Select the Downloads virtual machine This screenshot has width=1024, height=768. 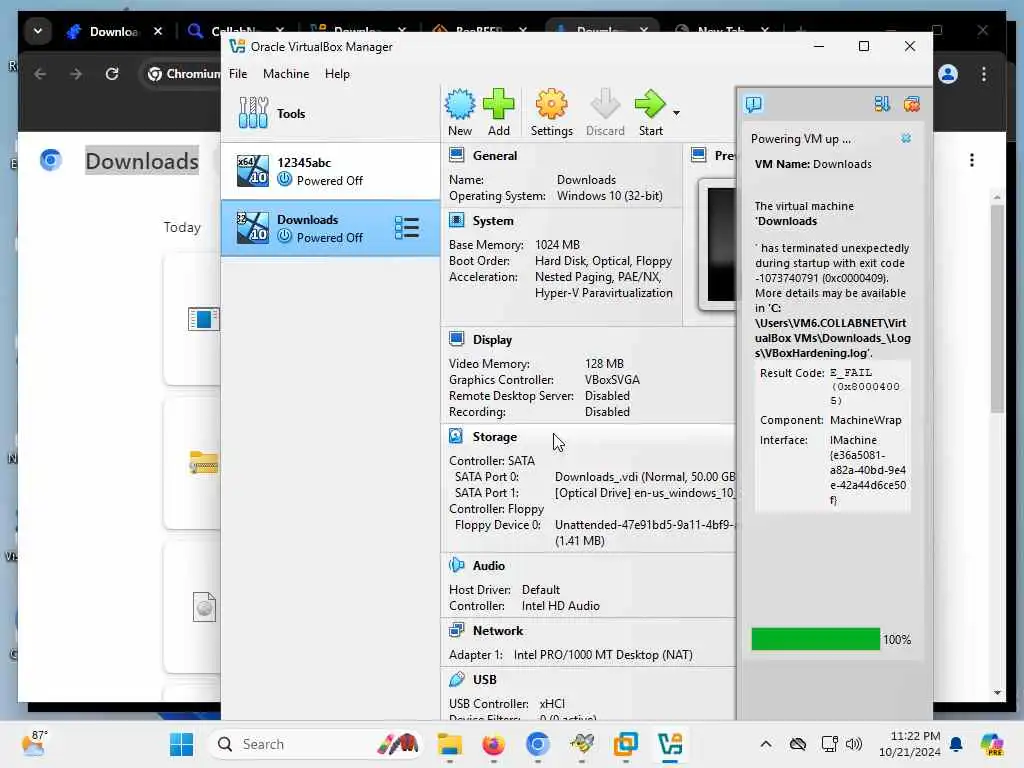[330, 228]
